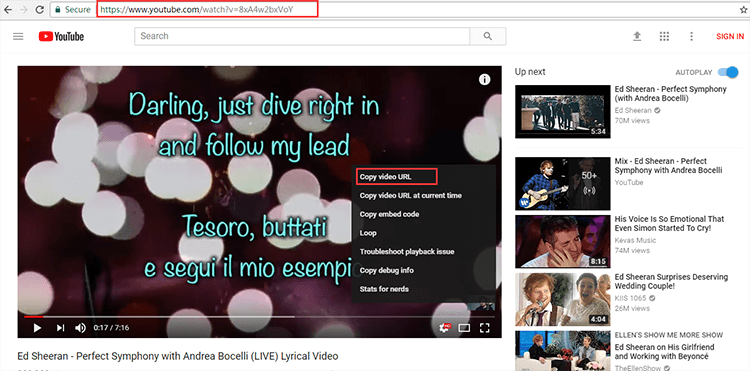Click the main video title below player

(178, 356)
